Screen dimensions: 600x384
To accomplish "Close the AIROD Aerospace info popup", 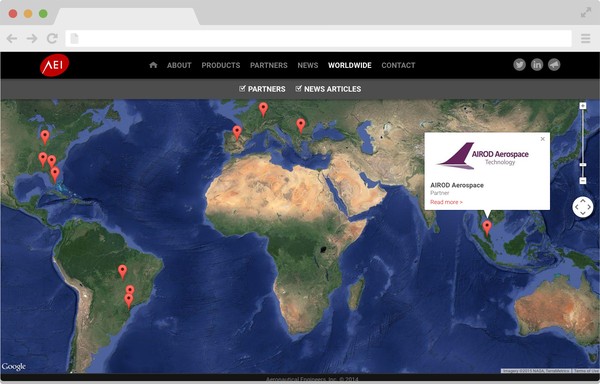I will click(x=543, y=139).
